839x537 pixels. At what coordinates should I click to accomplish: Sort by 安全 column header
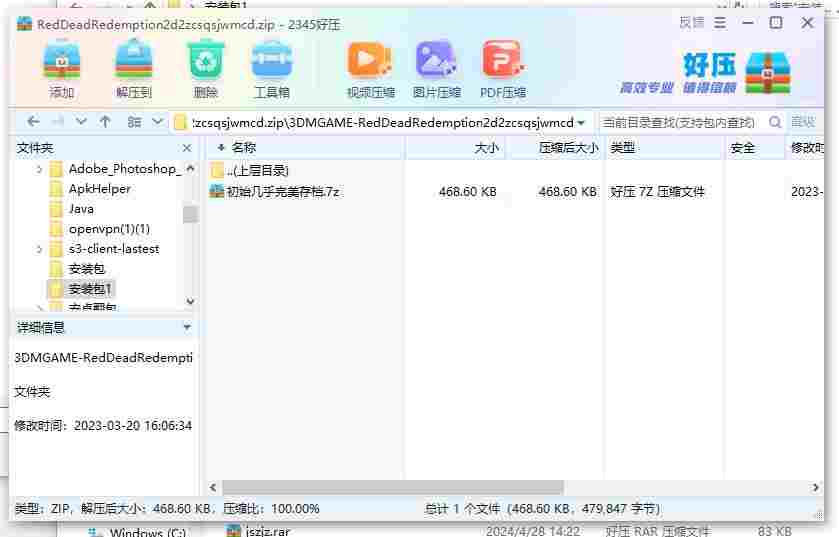click(x=754, y=148)
